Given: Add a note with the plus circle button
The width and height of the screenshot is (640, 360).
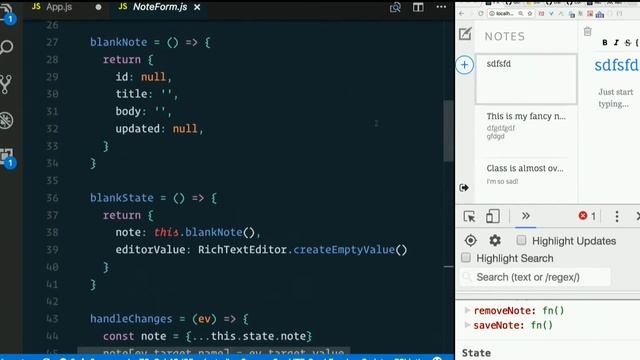Looking at the screenshot, I should [464, 65].
